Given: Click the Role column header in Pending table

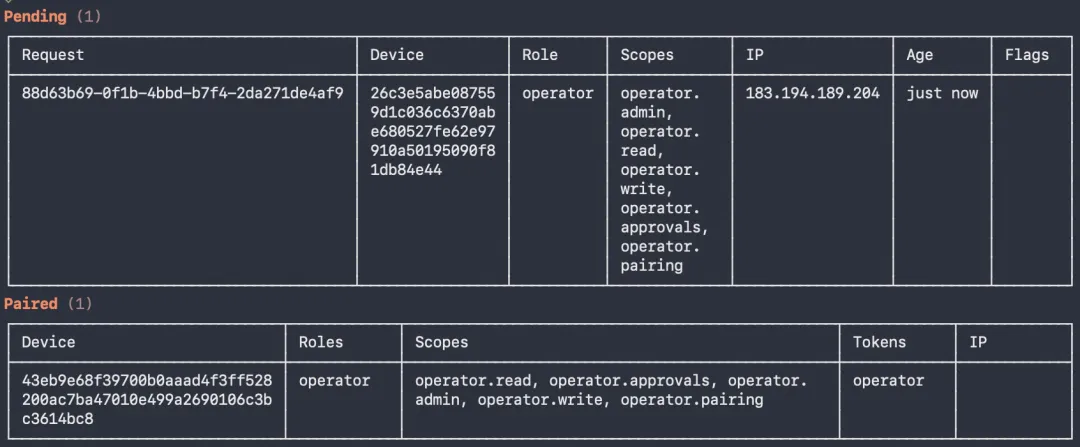Looking at the screenshot, I should (540, 55).
